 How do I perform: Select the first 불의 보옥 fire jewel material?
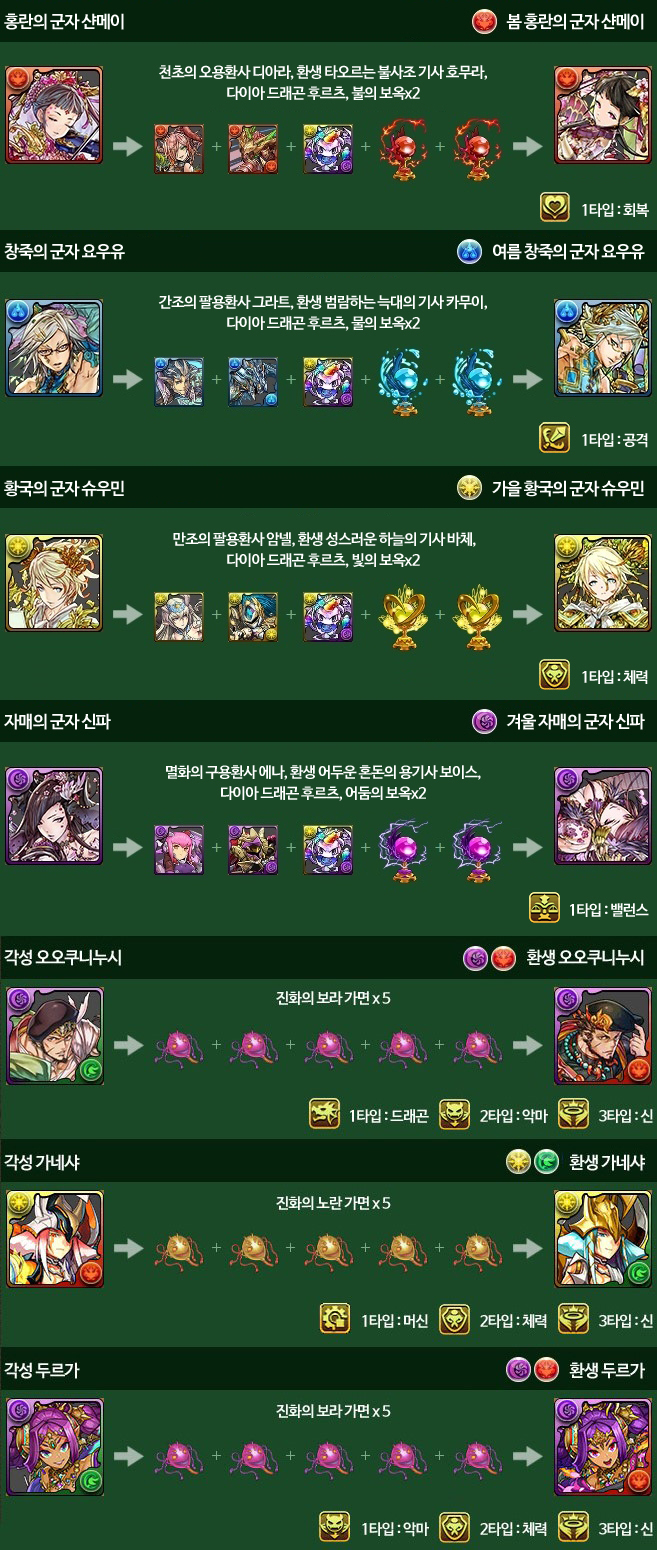(404, 148)
